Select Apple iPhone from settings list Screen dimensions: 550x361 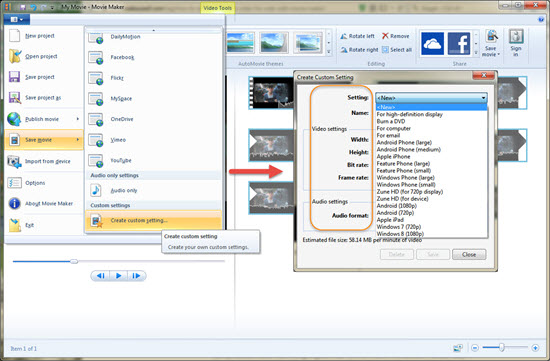393,156
